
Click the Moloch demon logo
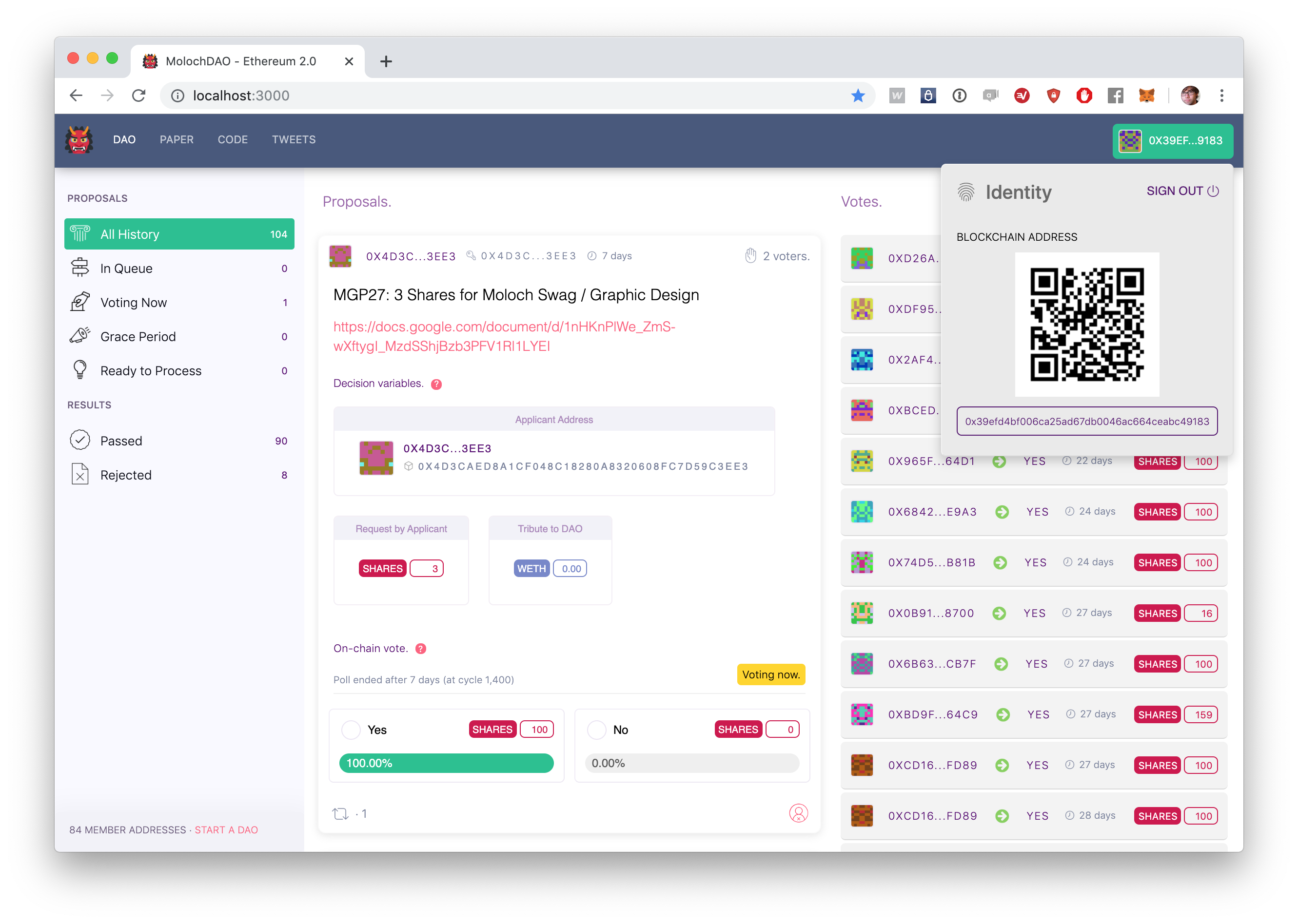click(x=79, y=140)
